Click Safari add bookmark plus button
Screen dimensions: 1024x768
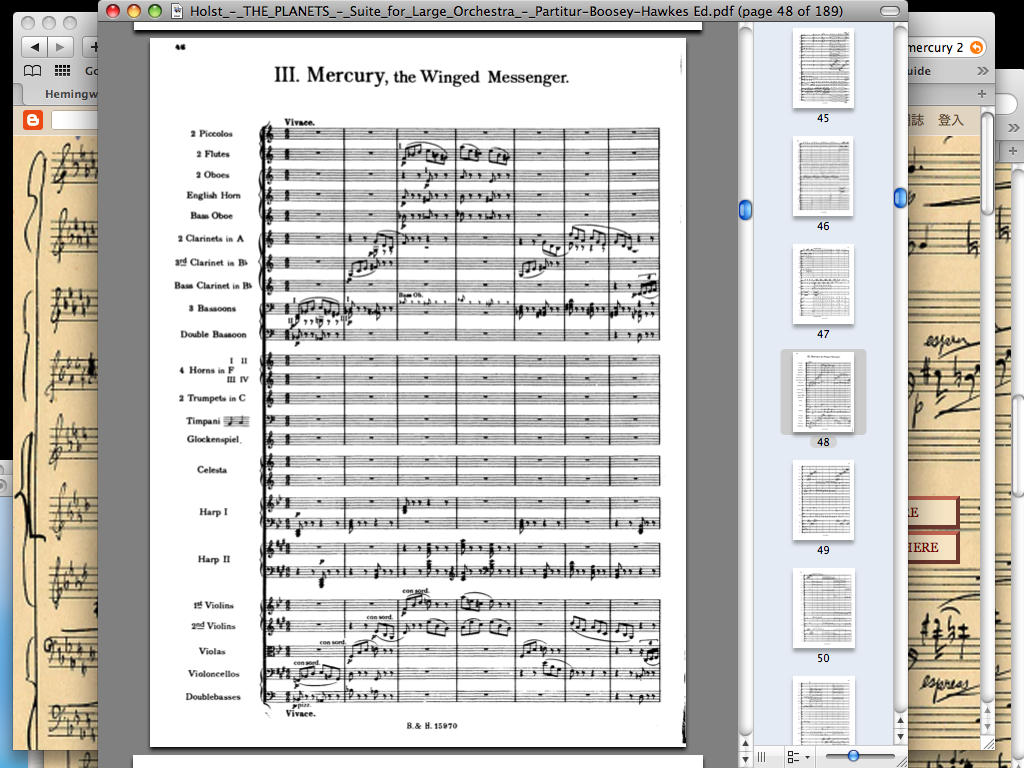[92, 46]
